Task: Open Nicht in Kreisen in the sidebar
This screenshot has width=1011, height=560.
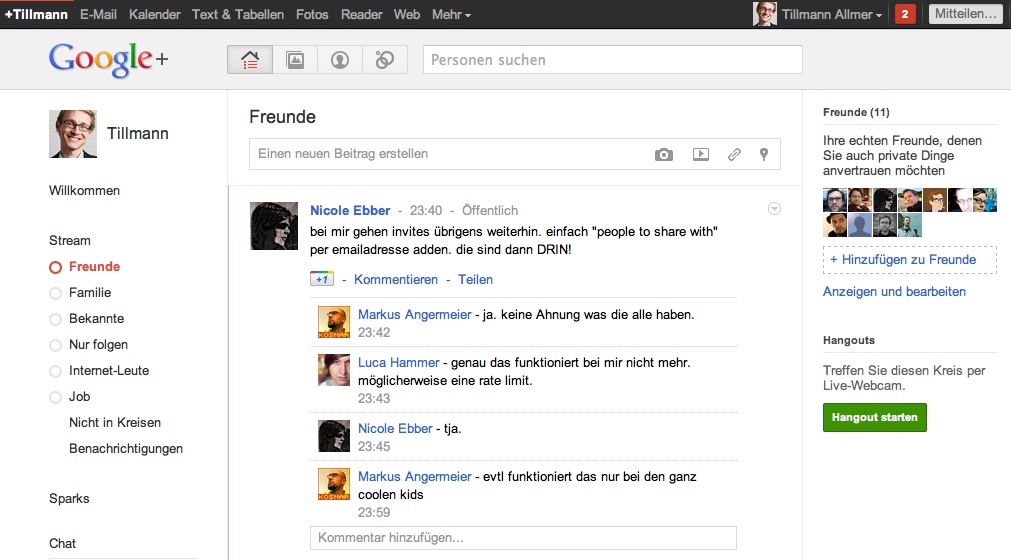Action: (115, 423)
